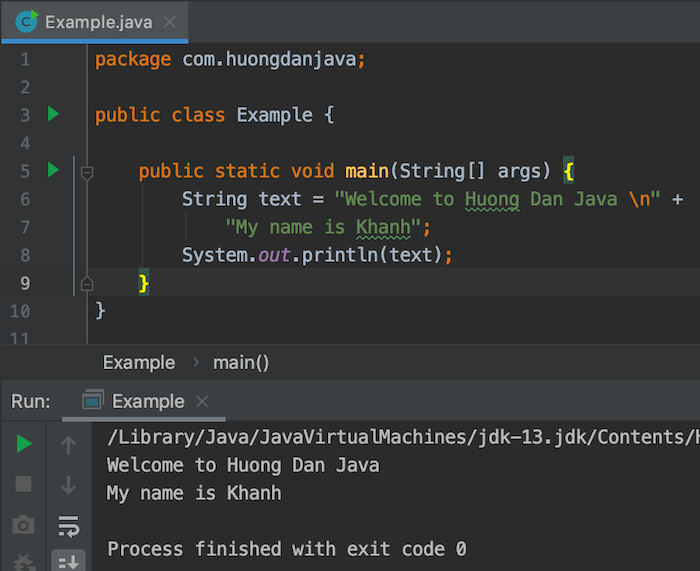Click println on line 8
The width and height of the screenshot is (700, 571).
click(339, 255)
